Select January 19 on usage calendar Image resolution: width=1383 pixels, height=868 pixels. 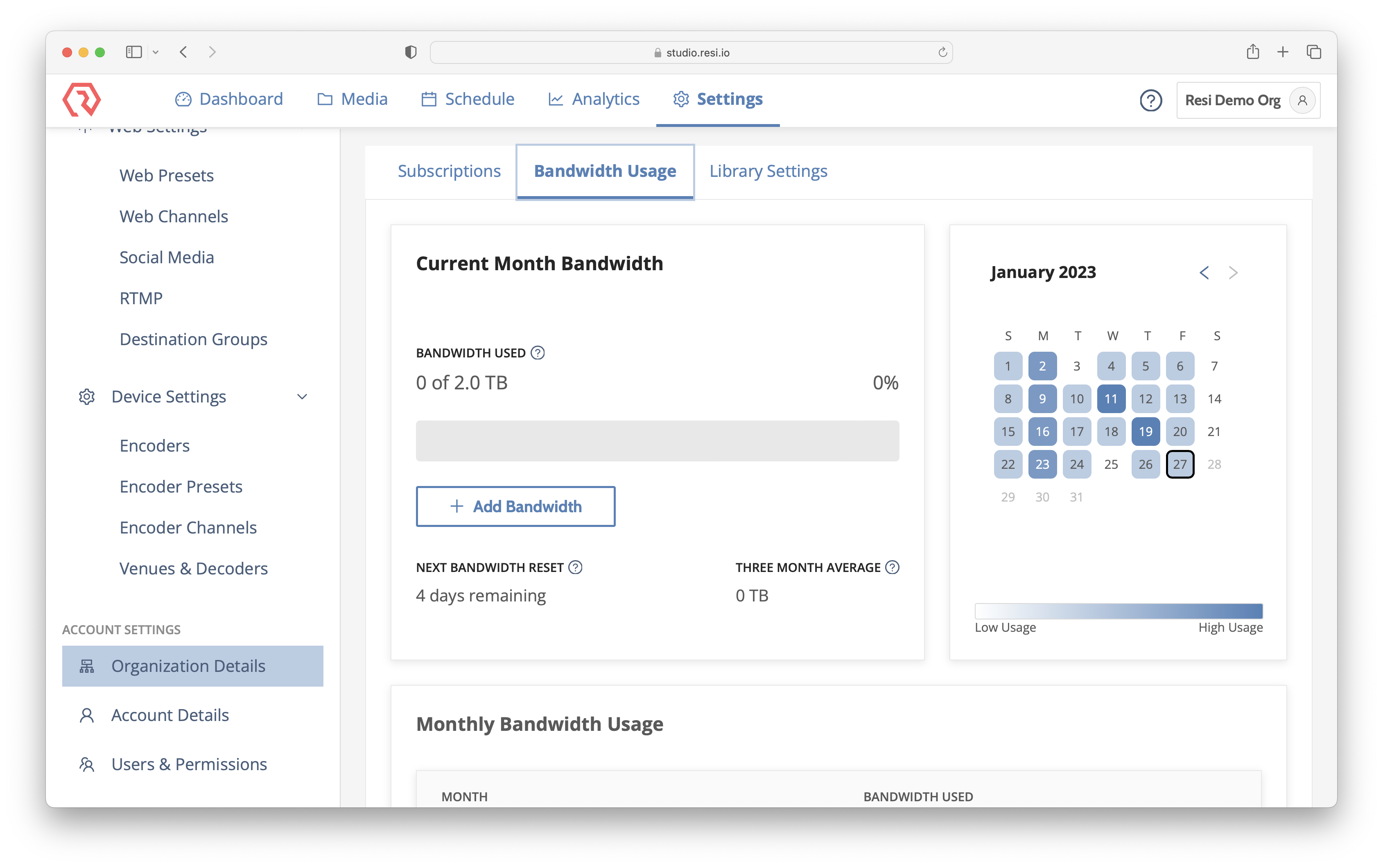(x=1145, y=432)
